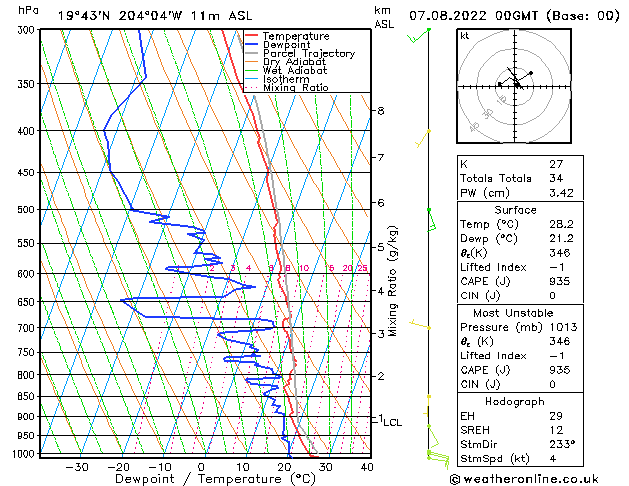Click the Wet Adiabat legend label

(x=295, y=71)
